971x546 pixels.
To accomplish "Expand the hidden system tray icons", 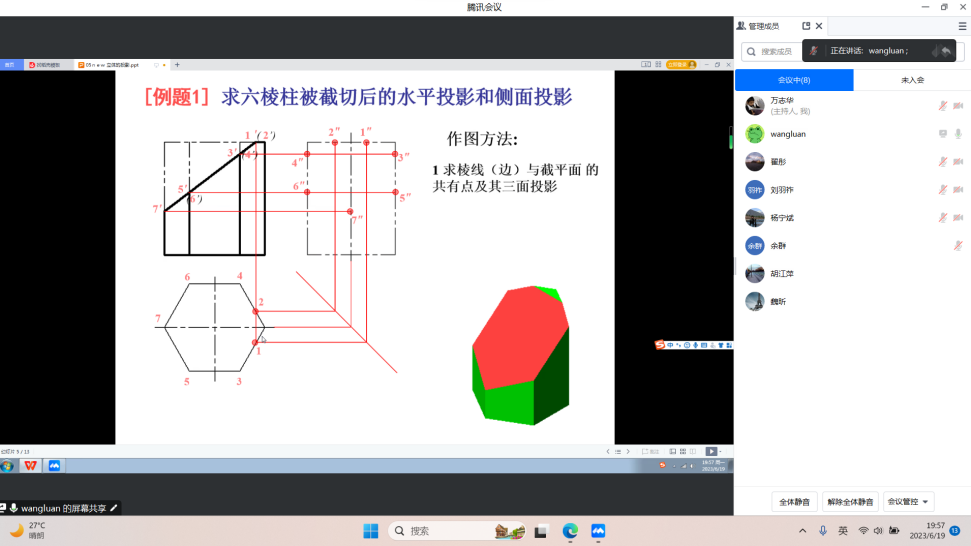I will pyautogui.click(x=802, y=531).
